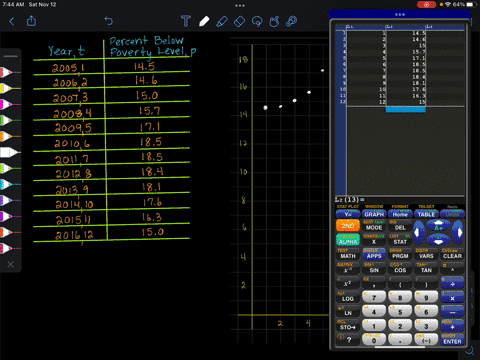Viewport: 480px width, 360px height.
Task: Tap the number 5 key
Action: tap(400, 311)
